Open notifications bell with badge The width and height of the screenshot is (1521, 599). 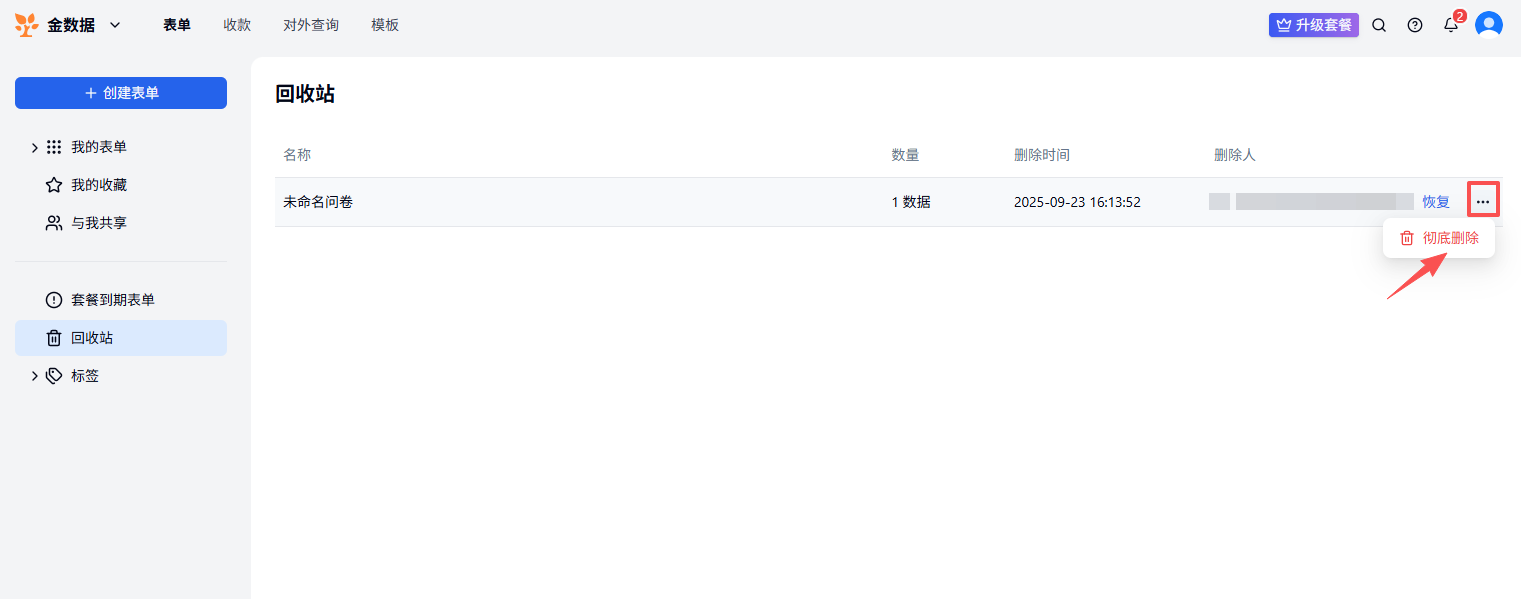pos(1451,25)
